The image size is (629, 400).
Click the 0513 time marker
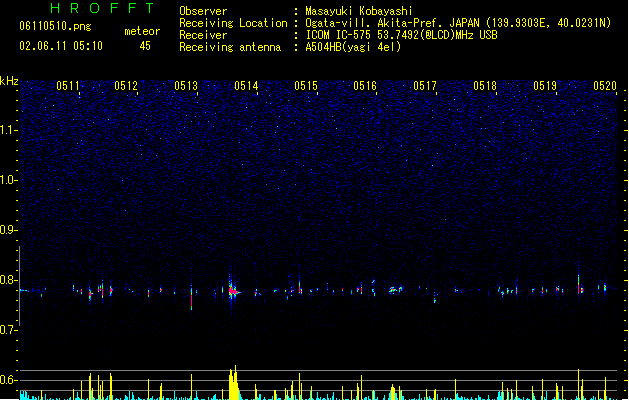click(x=186, y=86)
